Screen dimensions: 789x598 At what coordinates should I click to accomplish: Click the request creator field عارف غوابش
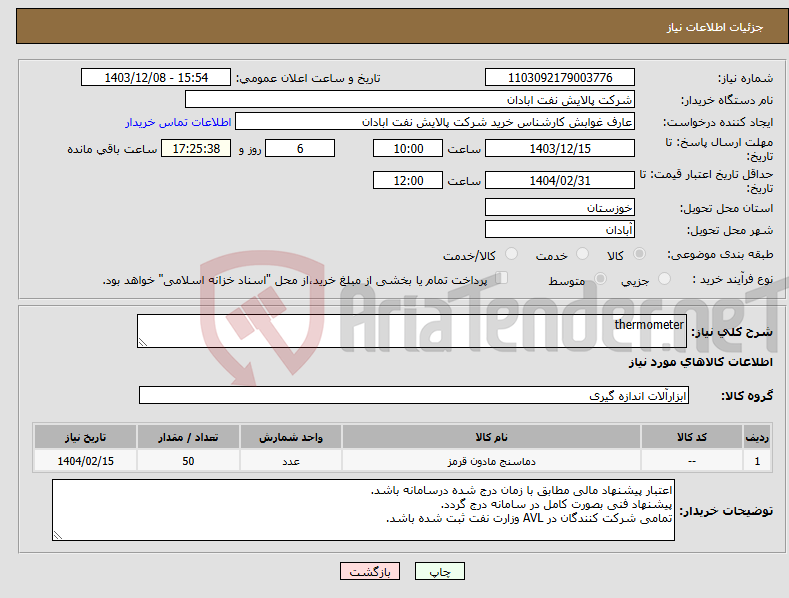pyautogui.click(x=435, y=121)
